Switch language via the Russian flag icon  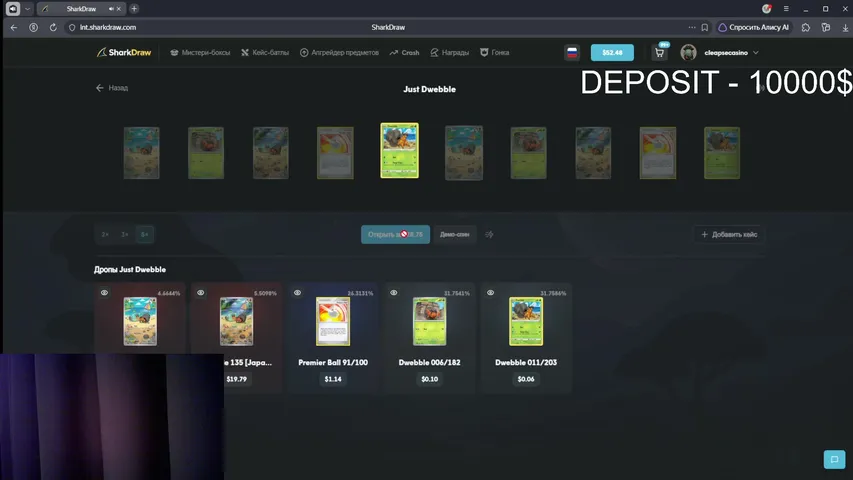[x=572, y=53]
